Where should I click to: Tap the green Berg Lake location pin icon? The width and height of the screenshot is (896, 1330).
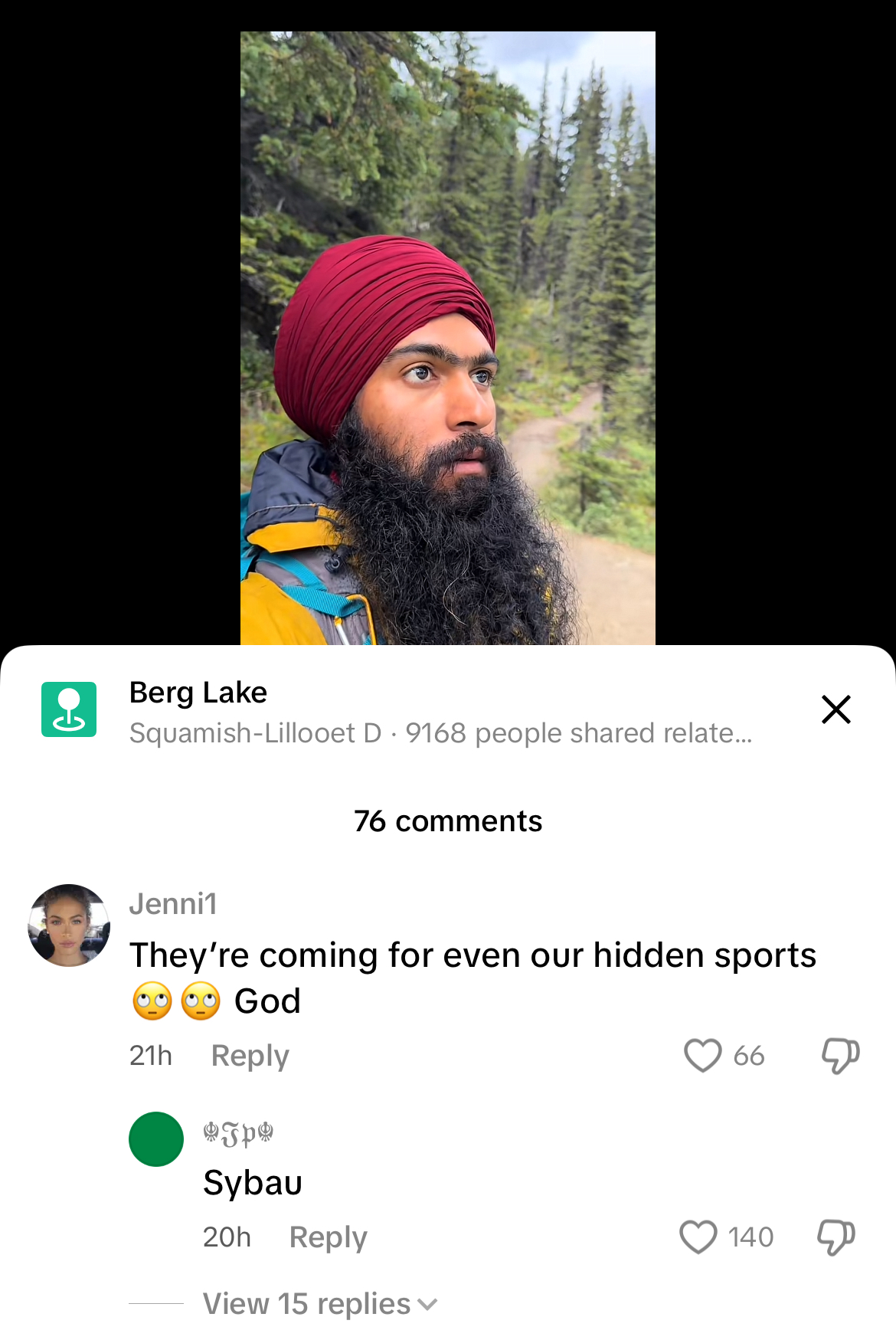pos(69,709)
